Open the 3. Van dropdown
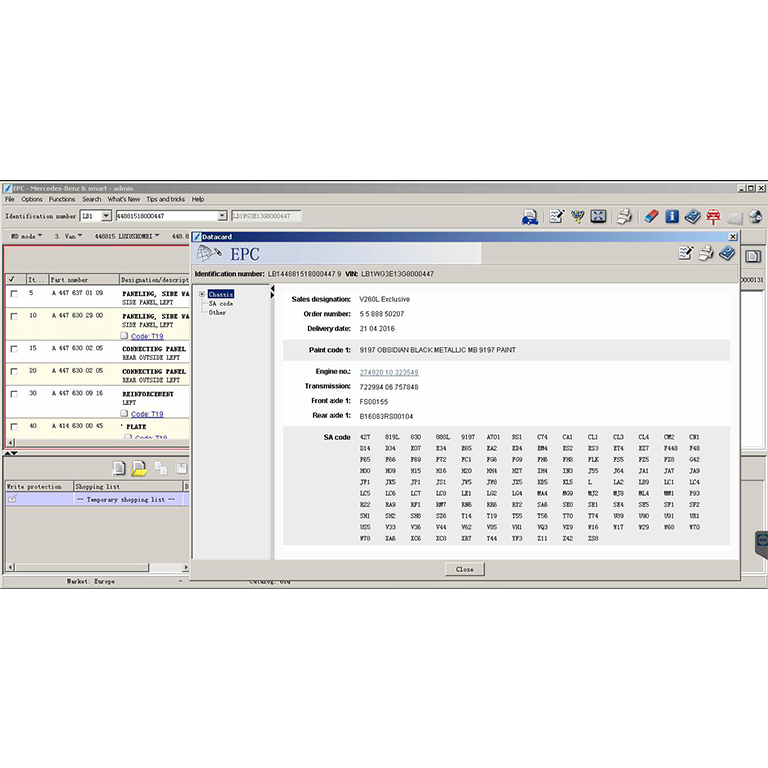 68,236
